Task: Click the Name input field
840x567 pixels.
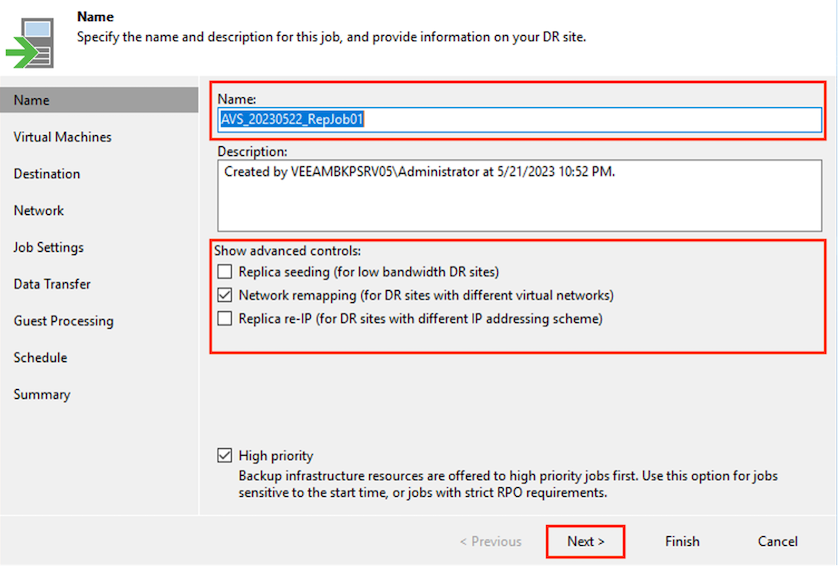Action: pos(520,120)
